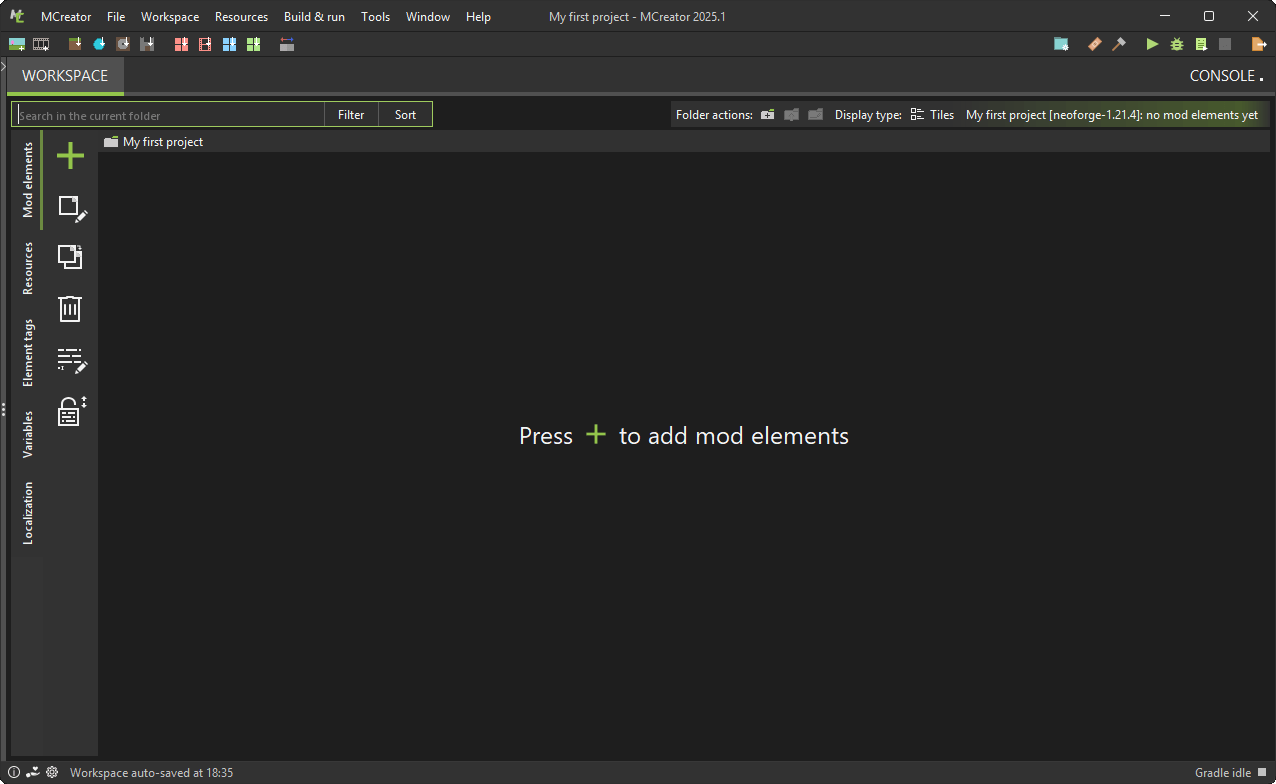Screen dimensions: 1276x784
Task: Click the lock element code icon
Action: pos(71,411)
